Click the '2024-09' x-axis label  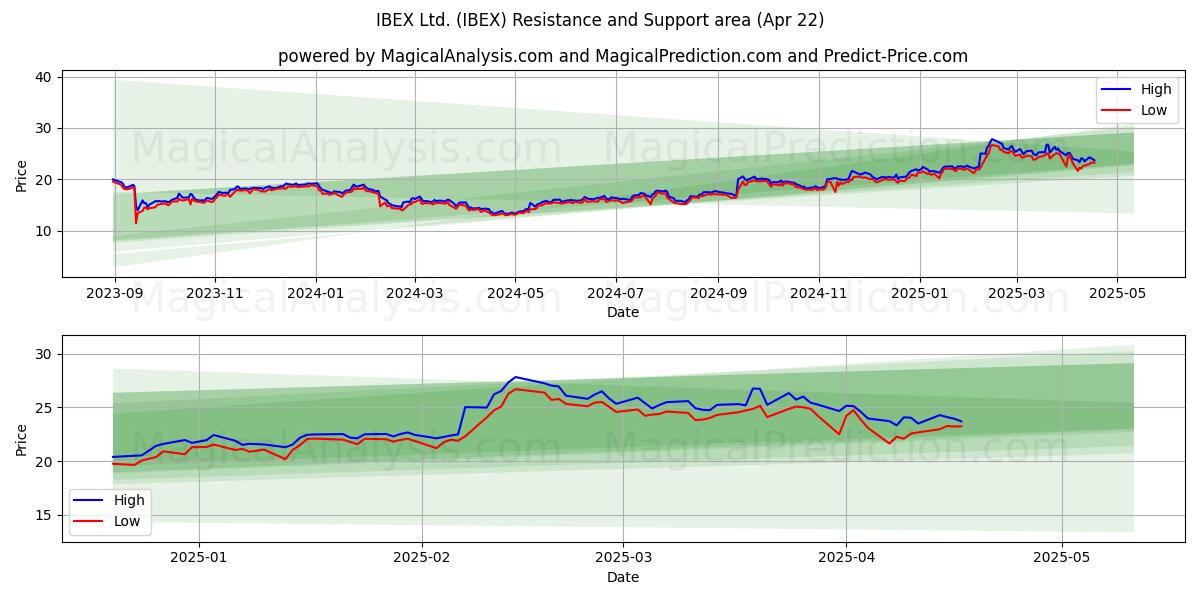point(717,295)
